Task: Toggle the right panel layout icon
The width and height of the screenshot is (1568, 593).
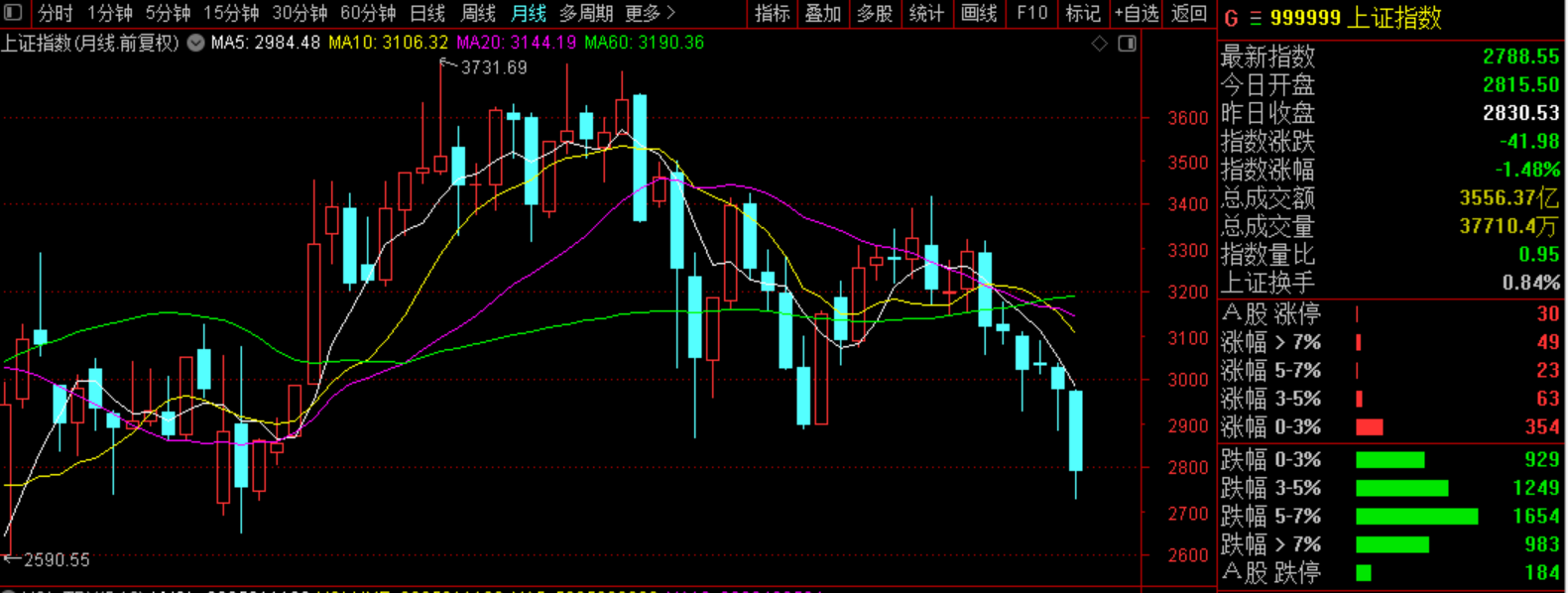Action: pyautogui.click(x=1127, y=43)
